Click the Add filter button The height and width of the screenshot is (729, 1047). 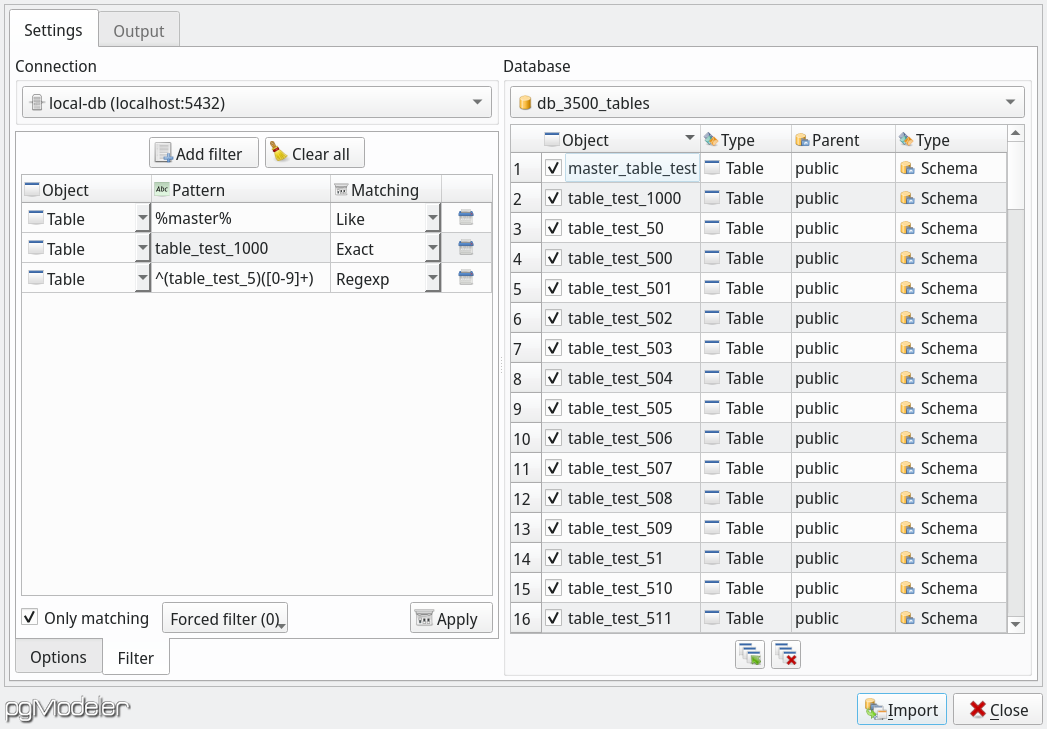tap(204, 153)
